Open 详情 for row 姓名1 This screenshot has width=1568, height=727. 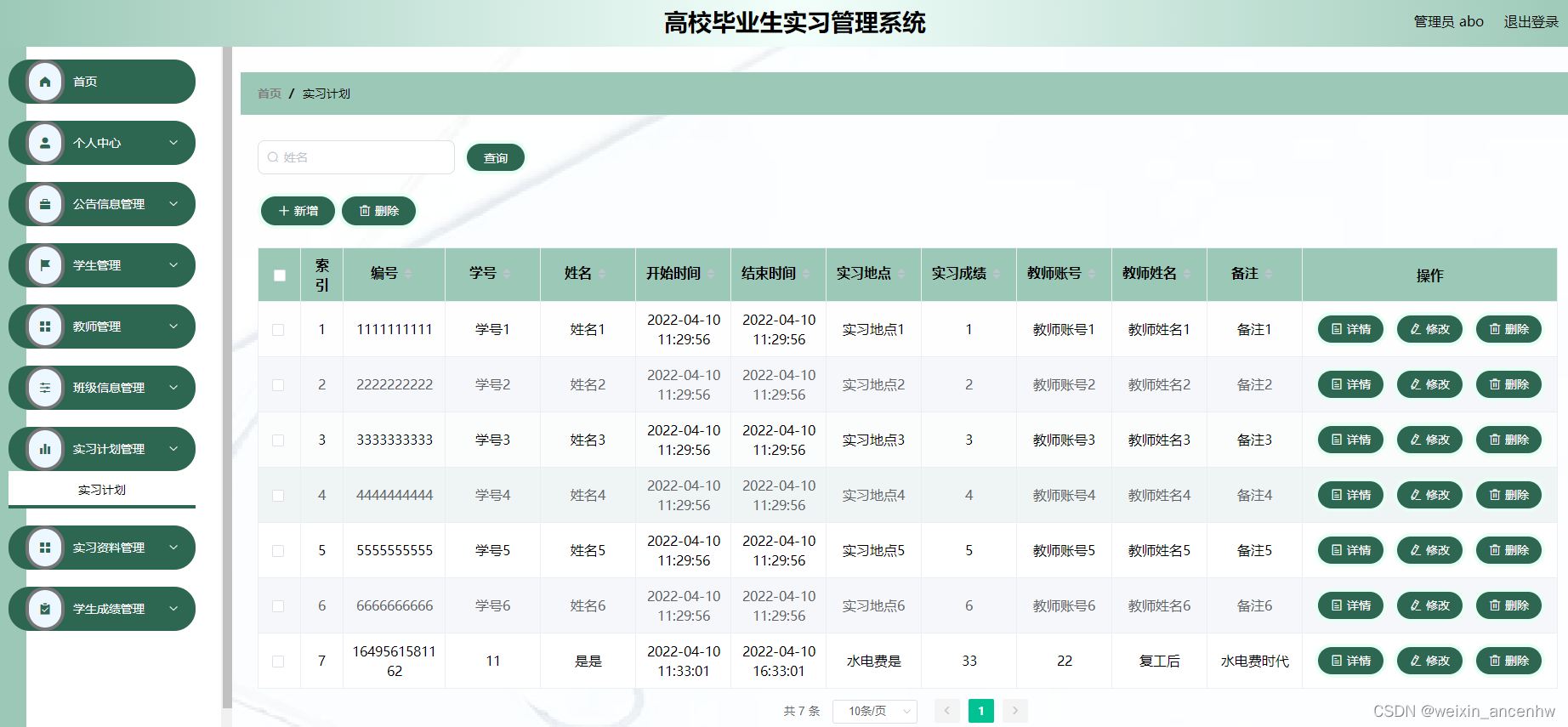[x=1350, y=329]
